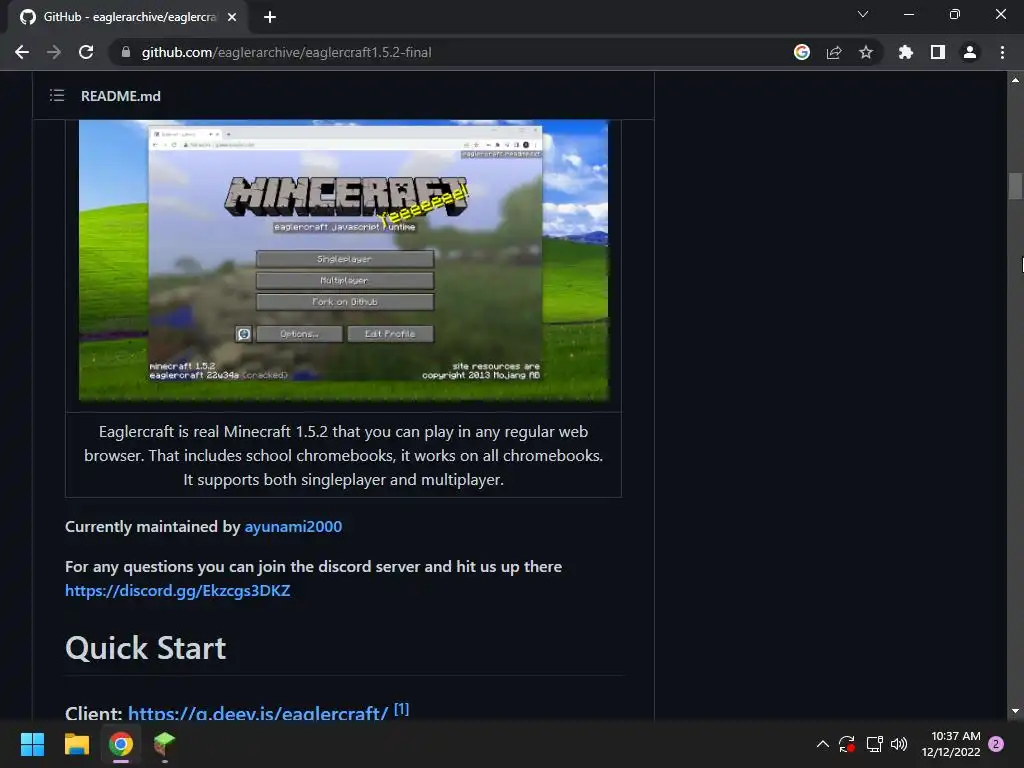Open the Minecraft block taskbar icon

pos(165,744)
